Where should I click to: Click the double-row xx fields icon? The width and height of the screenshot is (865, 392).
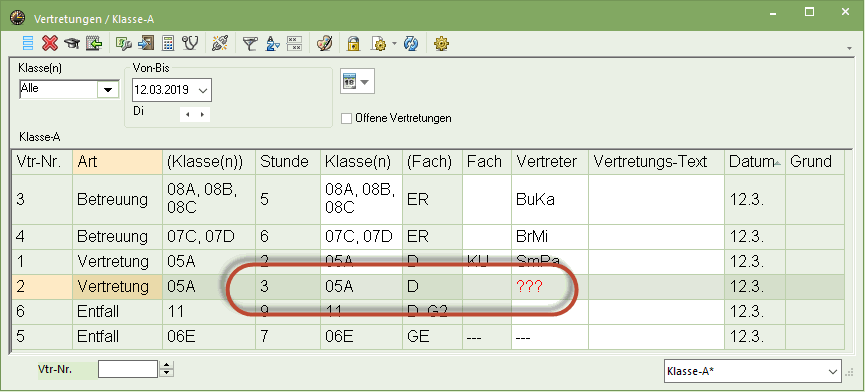tap(295, 44)
